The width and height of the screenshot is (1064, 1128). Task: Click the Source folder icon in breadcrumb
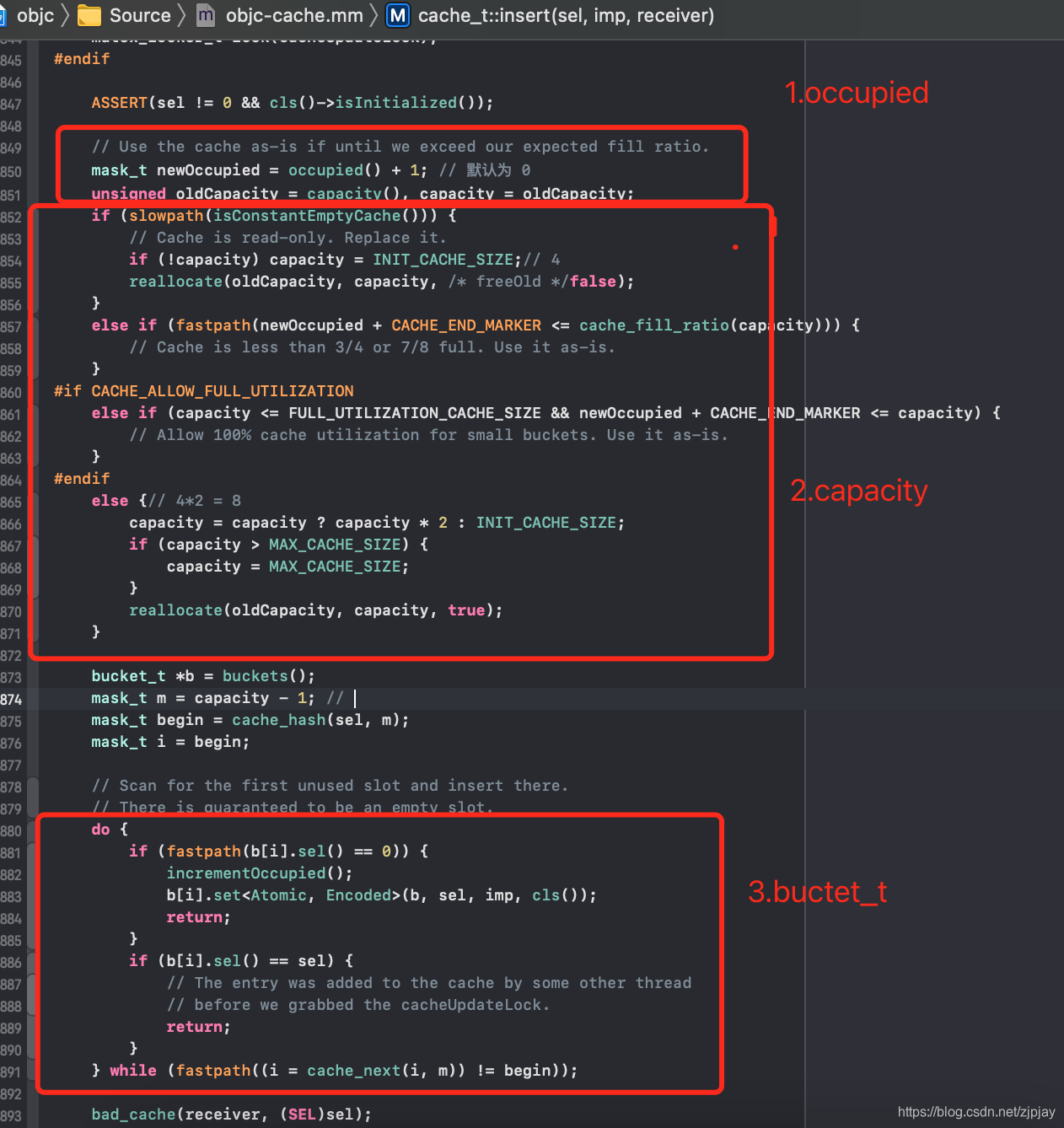(89, 15)
